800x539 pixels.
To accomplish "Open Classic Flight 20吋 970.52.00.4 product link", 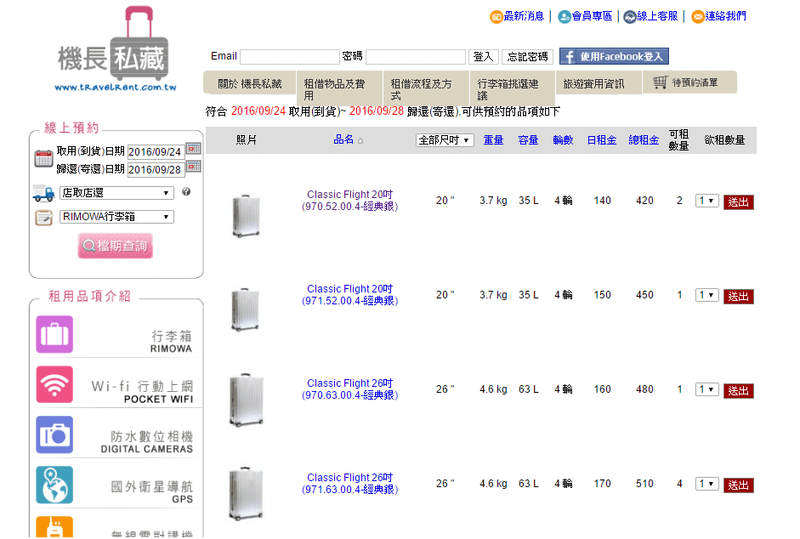I will 349,201.
